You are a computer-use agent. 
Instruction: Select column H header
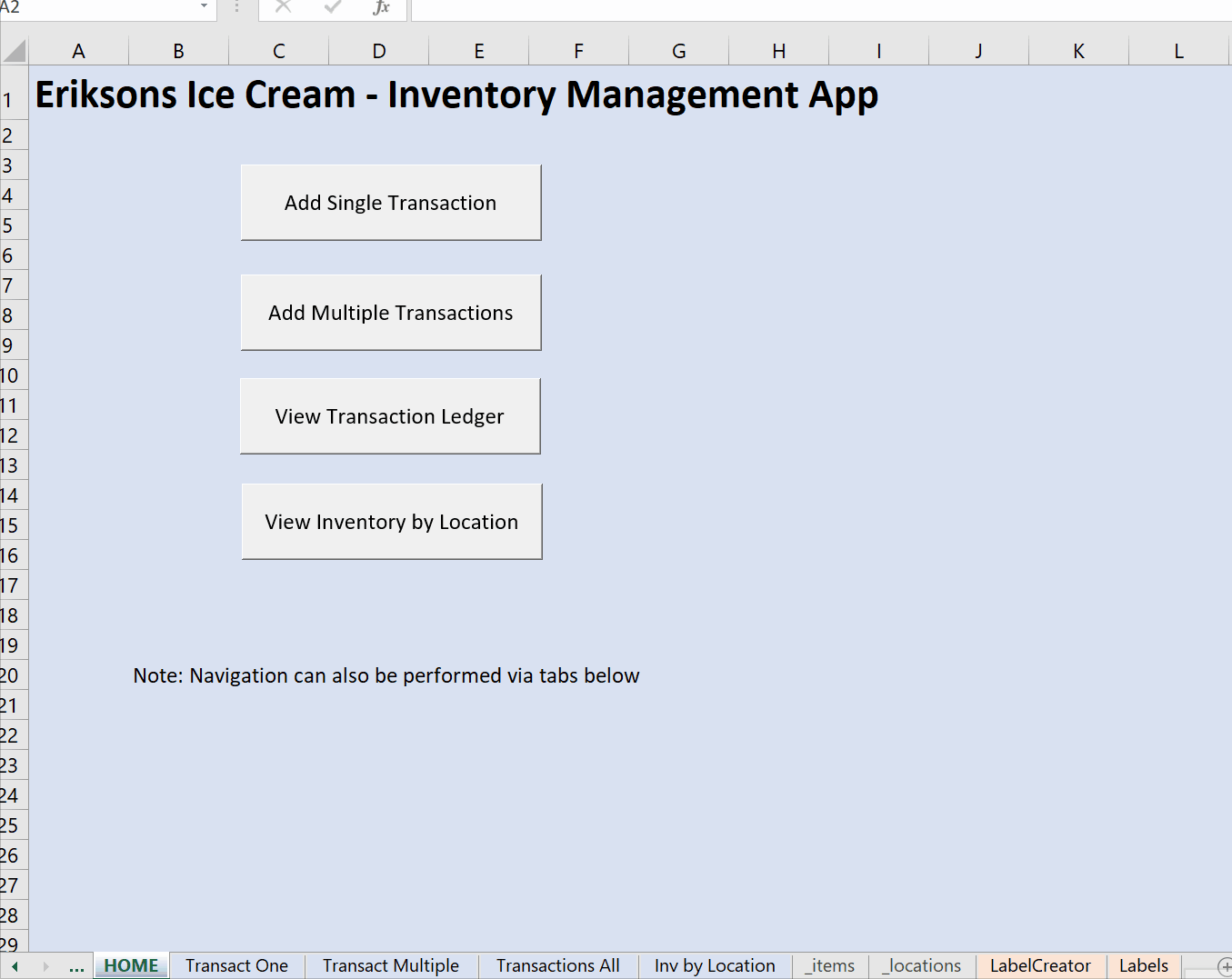pos(778,50)
